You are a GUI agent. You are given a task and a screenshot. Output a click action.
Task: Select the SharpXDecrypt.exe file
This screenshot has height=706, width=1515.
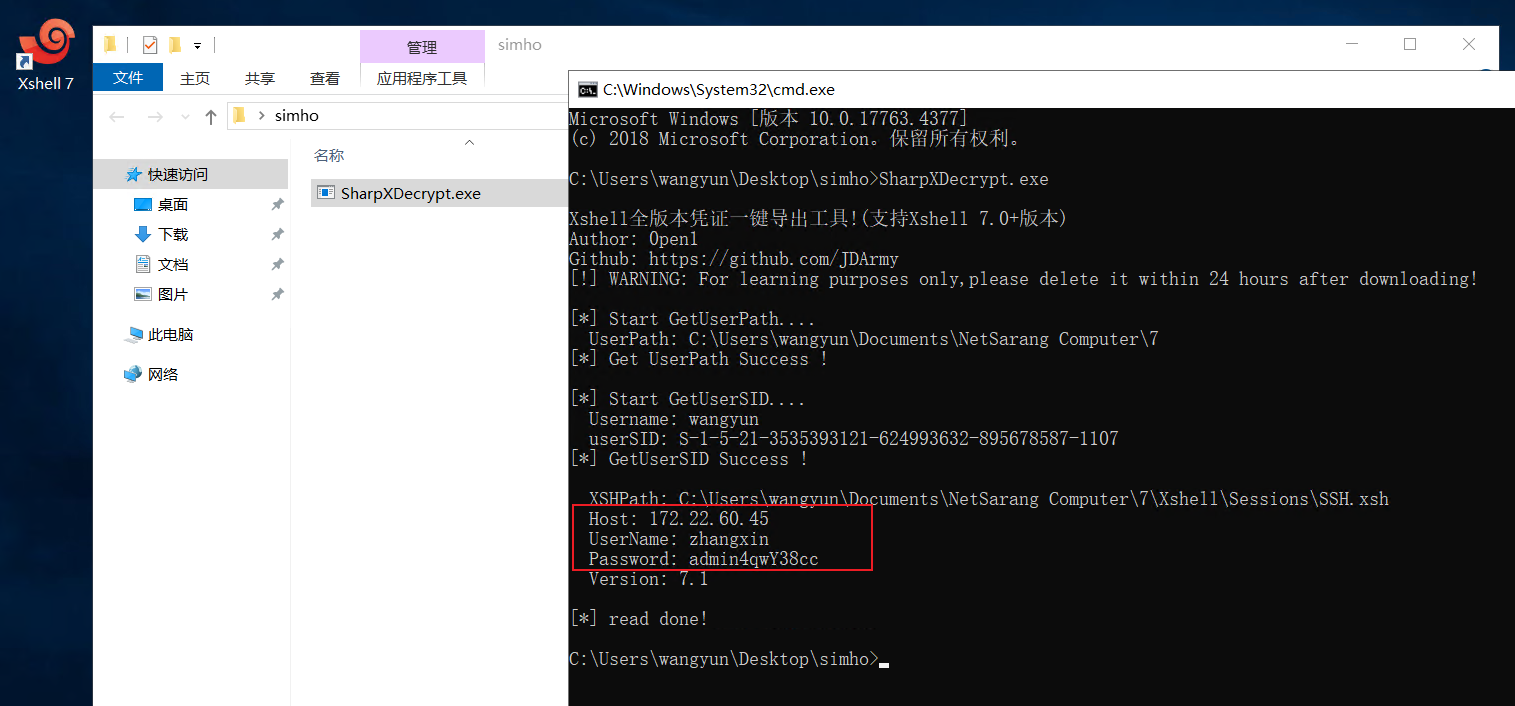click(x=438, y=193)
